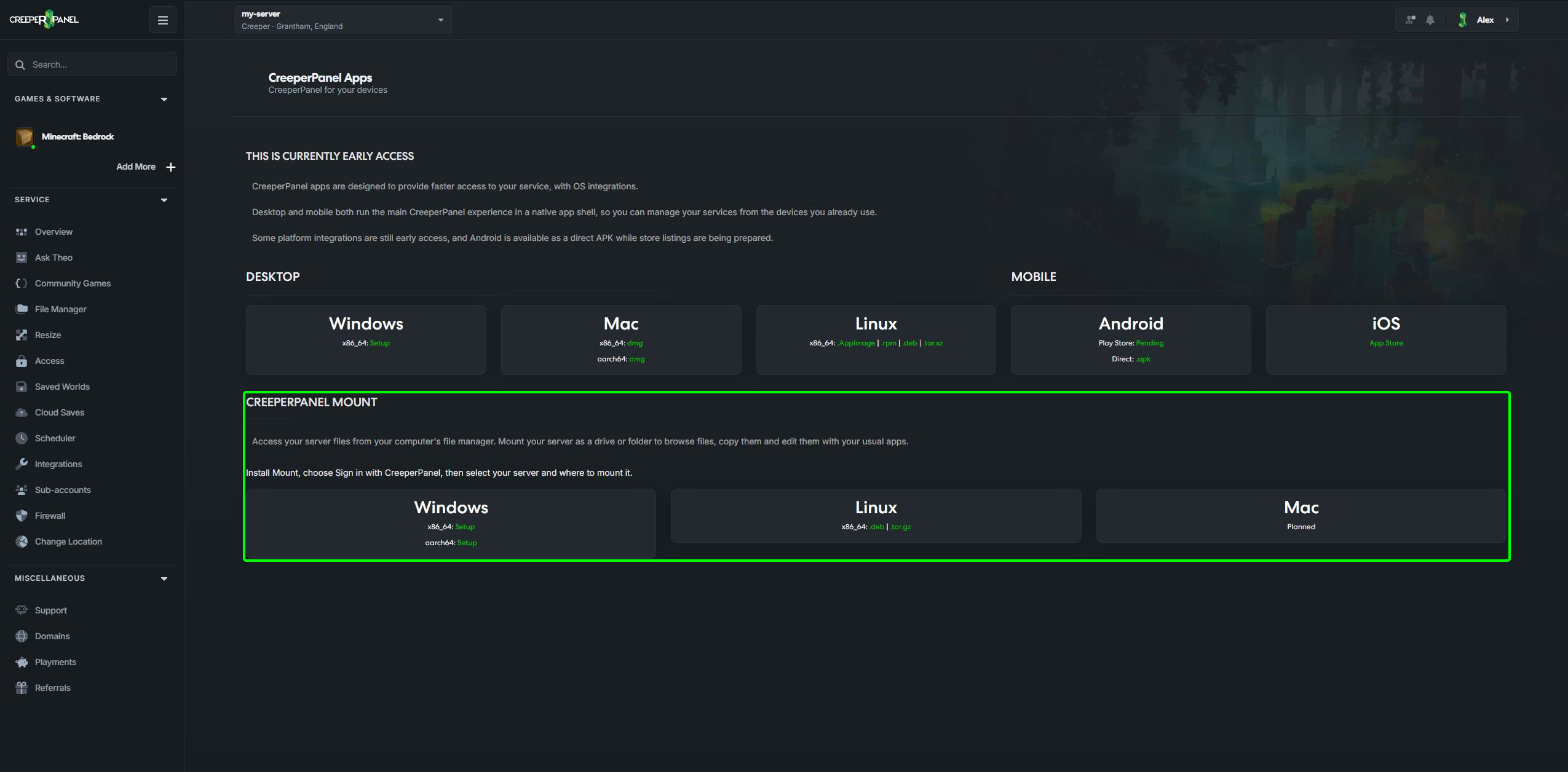Download the Mount Windows aarch64 Setup
Screen dimensions: 1568x772
coord(467,543)
